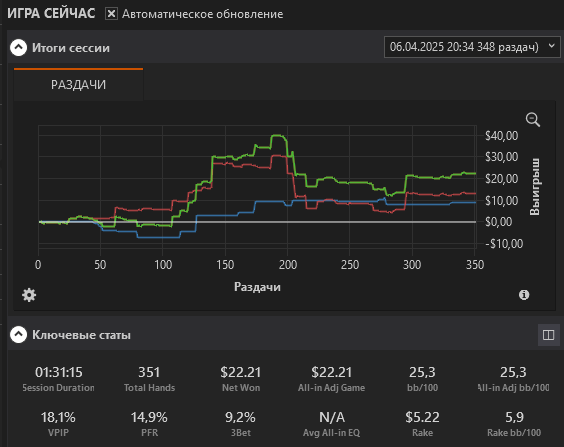
Task: Uncheck Автоматическое обновление checkbox
Action: click(x=111, y=14)
